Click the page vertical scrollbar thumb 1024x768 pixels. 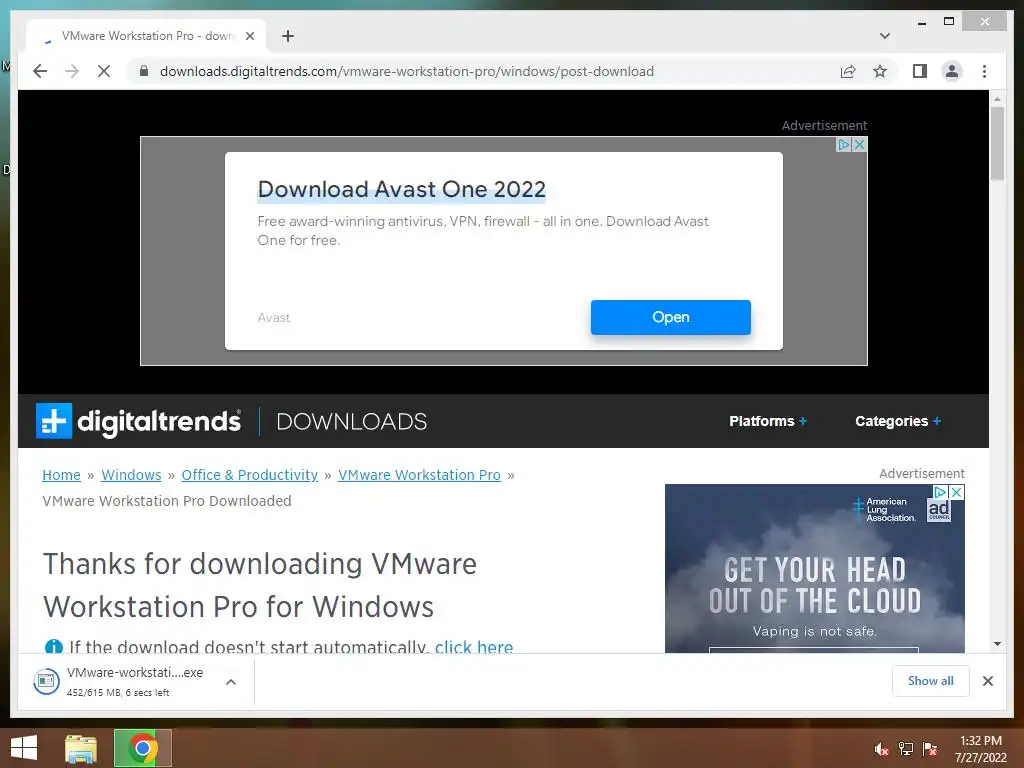tap(997, 143)
